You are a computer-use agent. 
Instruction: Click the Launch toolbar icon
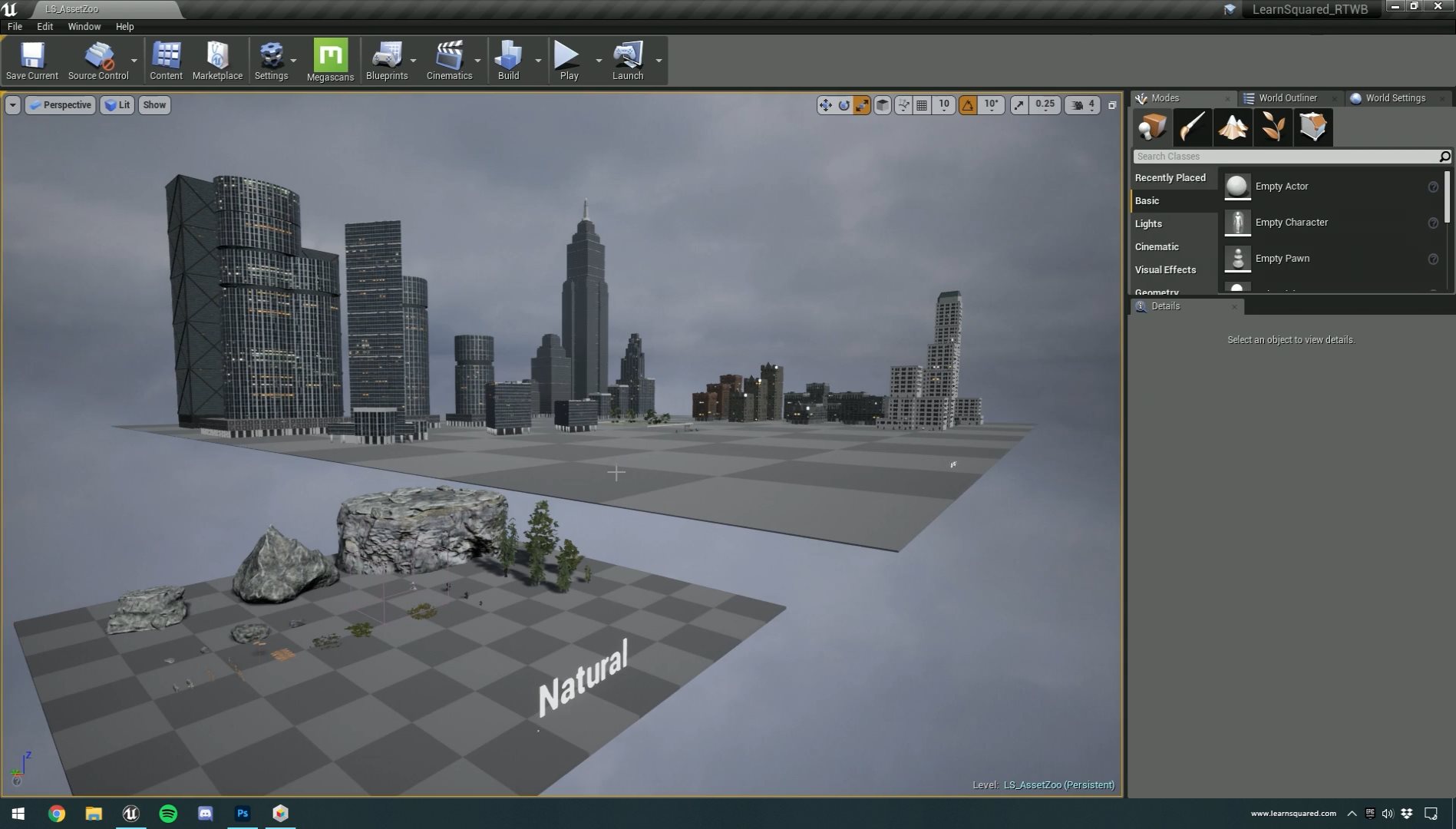tap(628, 61)
